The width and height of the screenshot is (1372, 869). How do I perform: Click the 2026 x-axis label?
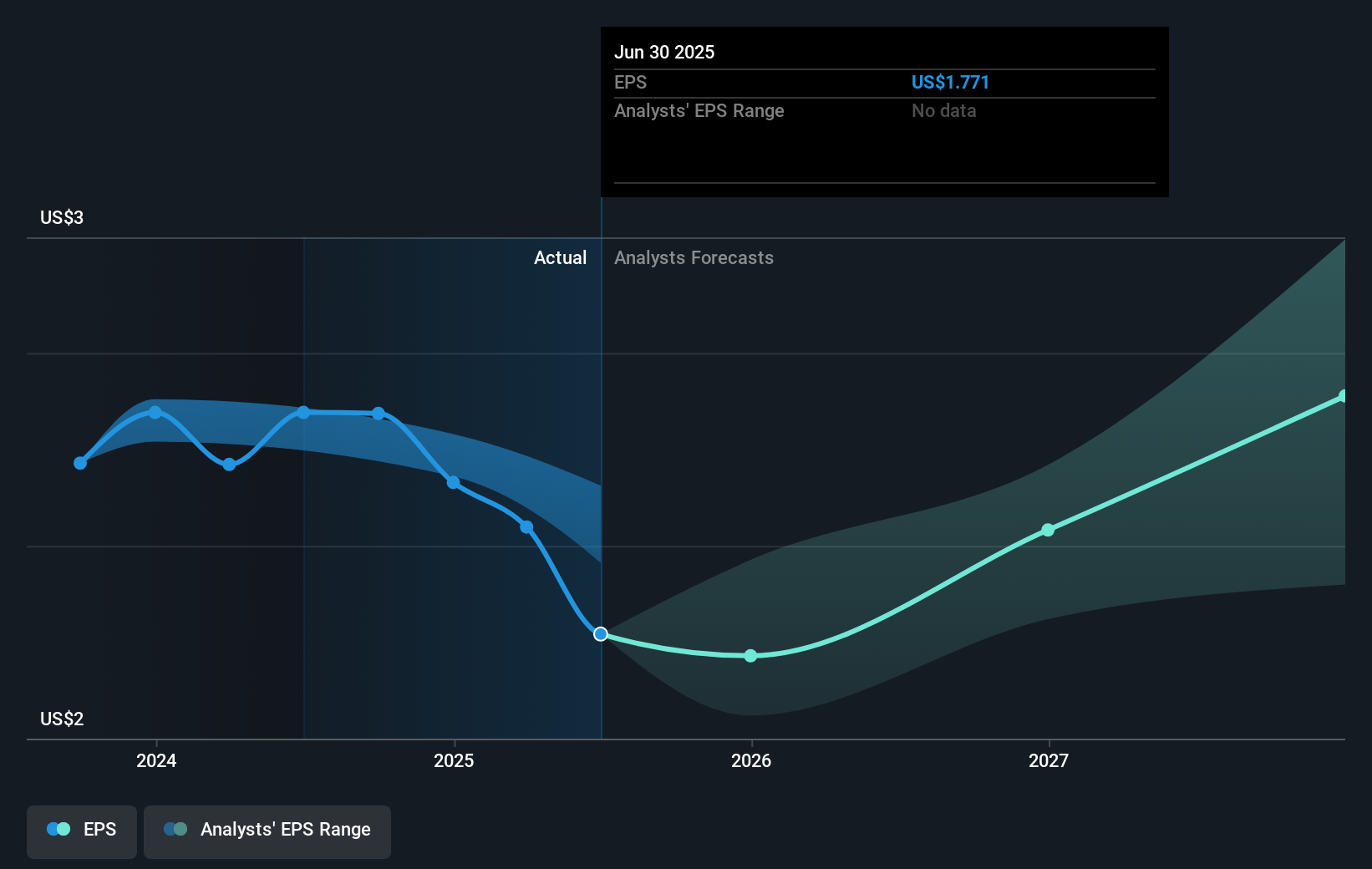751,760
